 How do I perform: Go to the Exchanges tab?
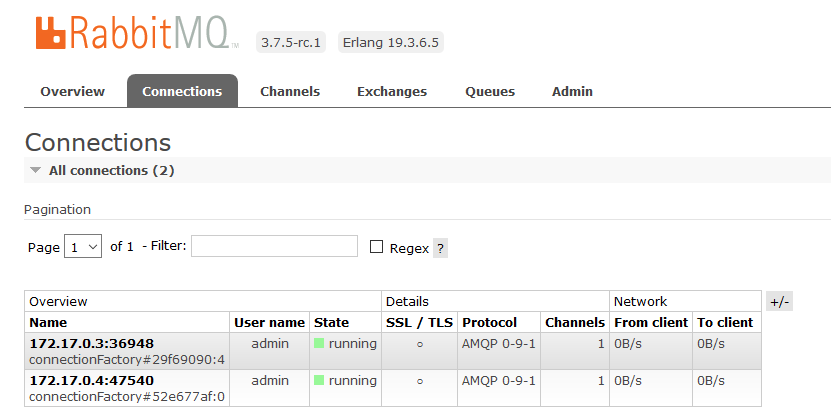pyautogui.click(x=392, y=91)
